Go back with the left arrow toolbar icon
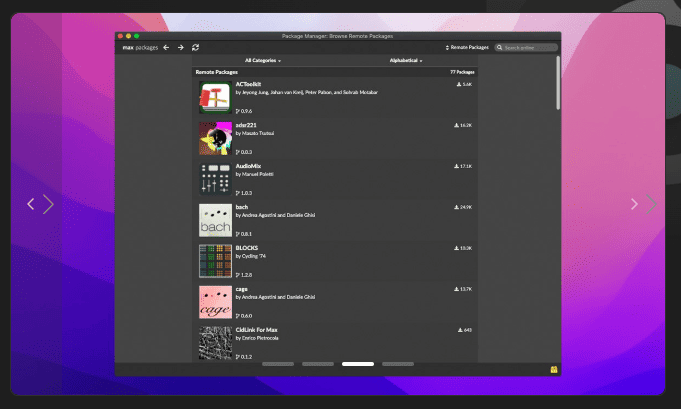 click(x=166, y=47)
